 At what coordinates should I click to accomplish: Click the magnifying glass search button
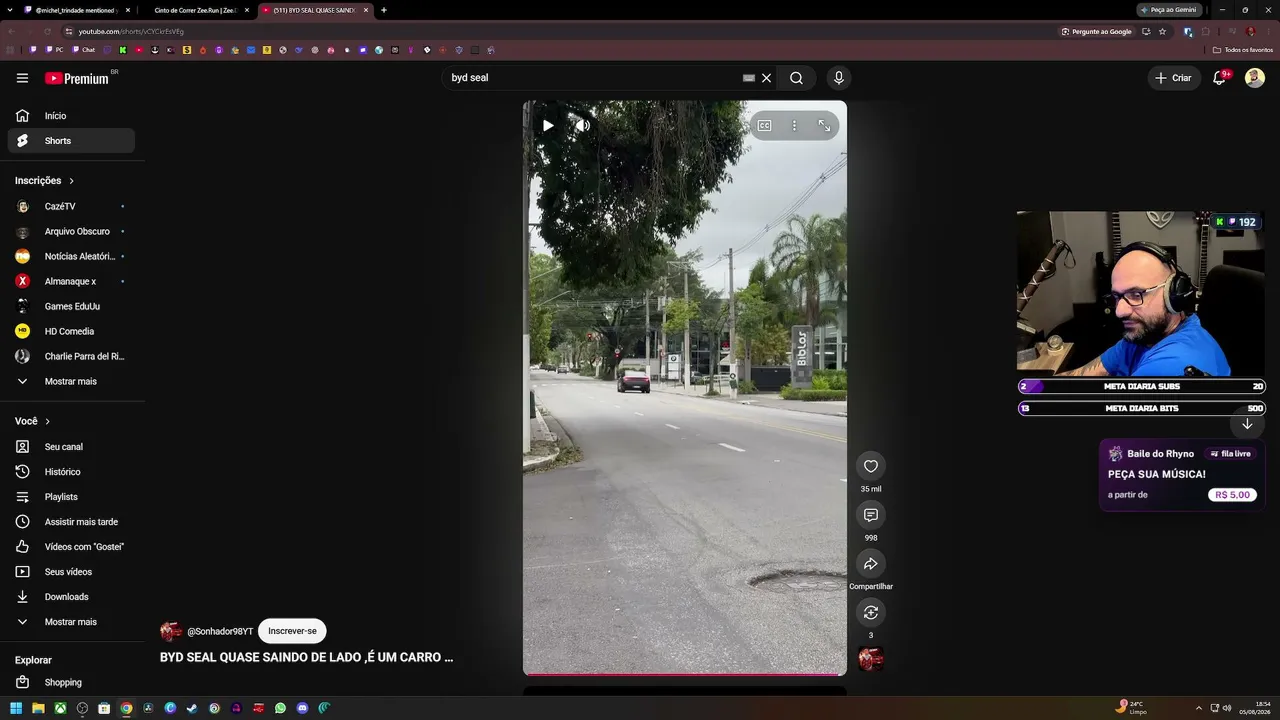tap(796, 78)
